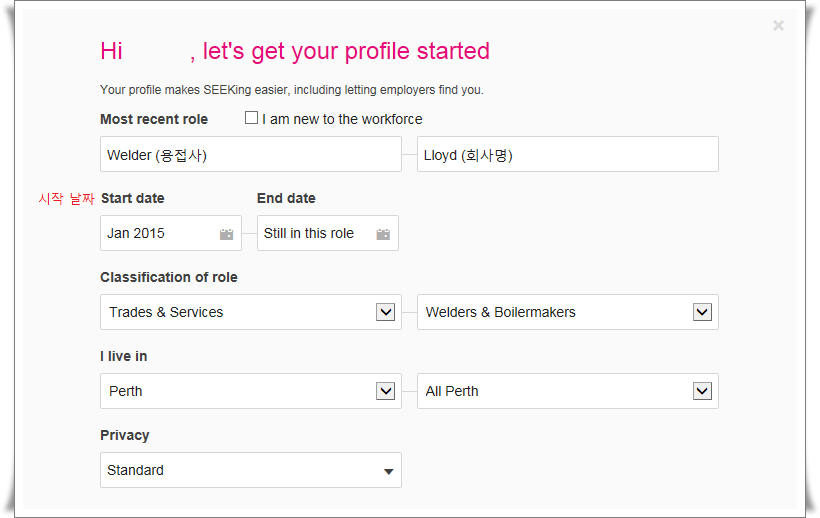Click the Jan 2015 start date field
This screenshot has width=820, height=518.
171,233
